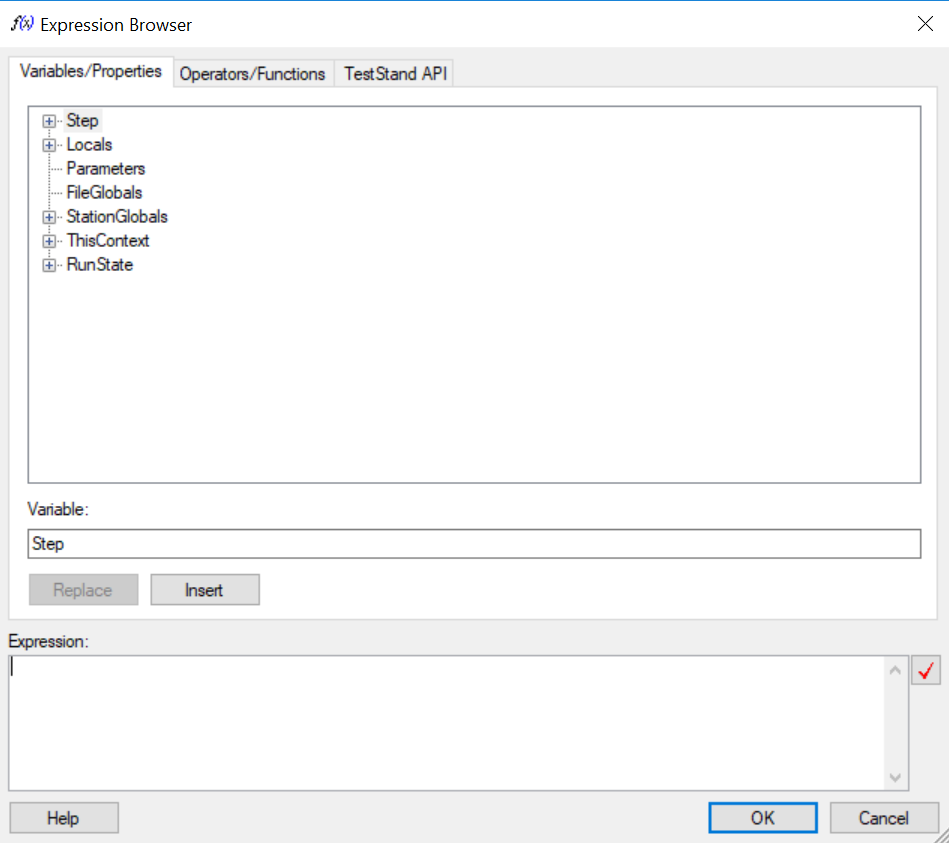The image size is (949, 843).
Task: Select FileGlobals in the variables tree
Action: (x=104, y=193)
